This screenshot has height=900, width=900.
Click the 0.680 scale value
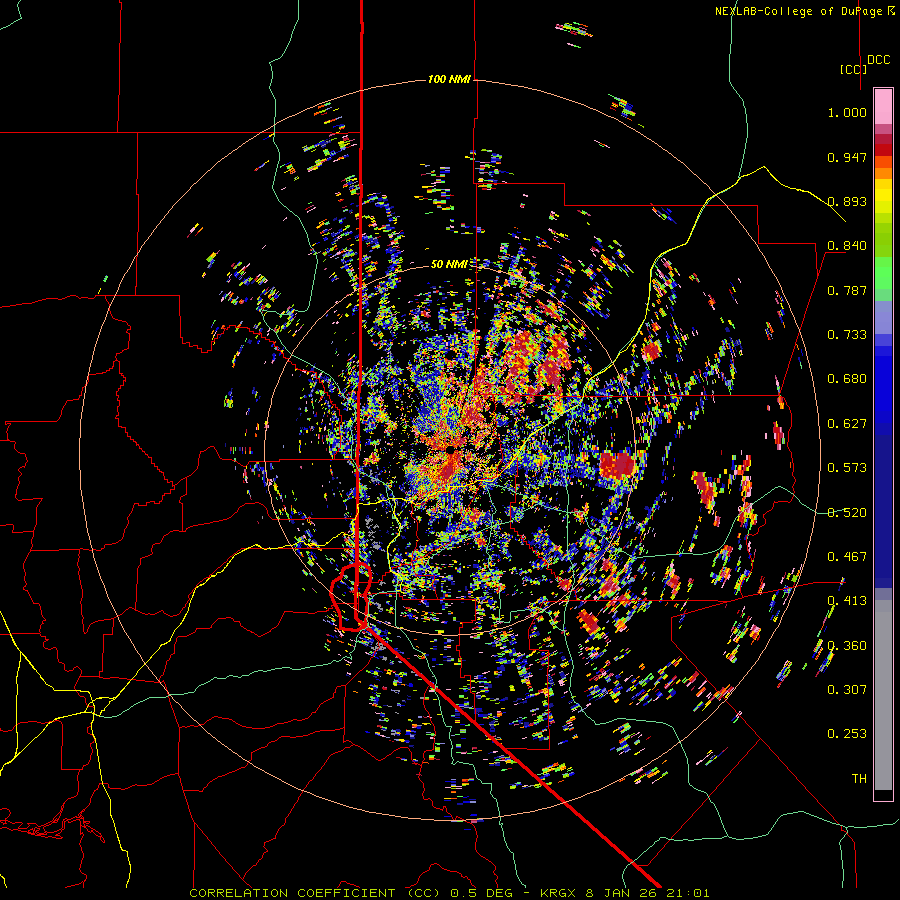[x=847, y=379]
